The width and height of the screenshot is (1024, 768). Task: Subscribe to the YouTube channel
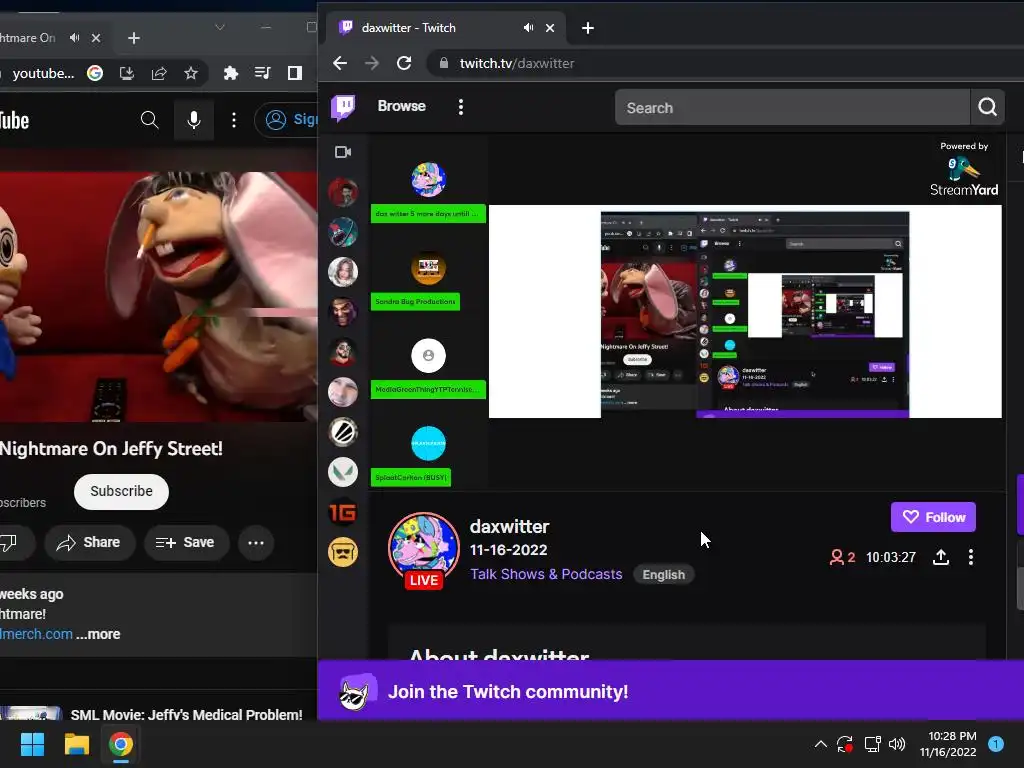point(121,491)
